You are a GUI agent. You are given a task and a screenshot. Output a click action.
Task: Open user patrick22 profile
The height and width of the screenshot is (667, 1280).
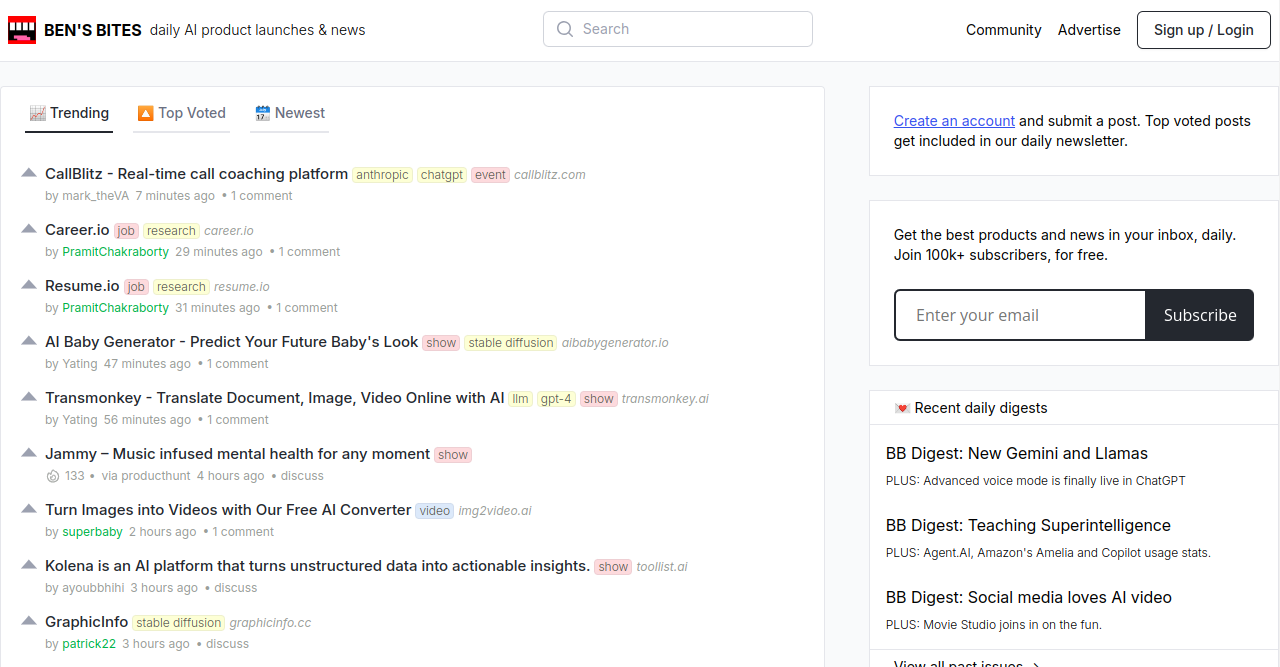89,644
